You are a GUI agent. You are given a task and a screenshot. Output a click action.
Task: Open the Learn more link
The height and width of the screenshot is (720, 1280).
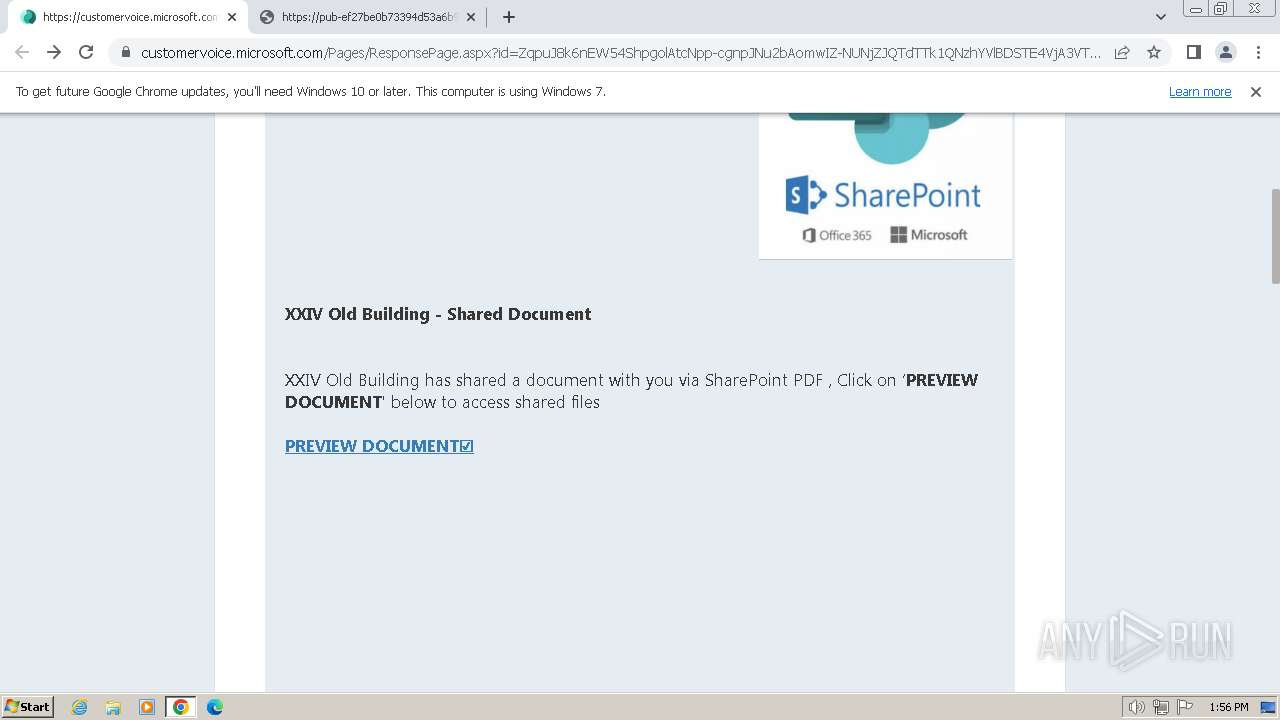coord(1200,92)
